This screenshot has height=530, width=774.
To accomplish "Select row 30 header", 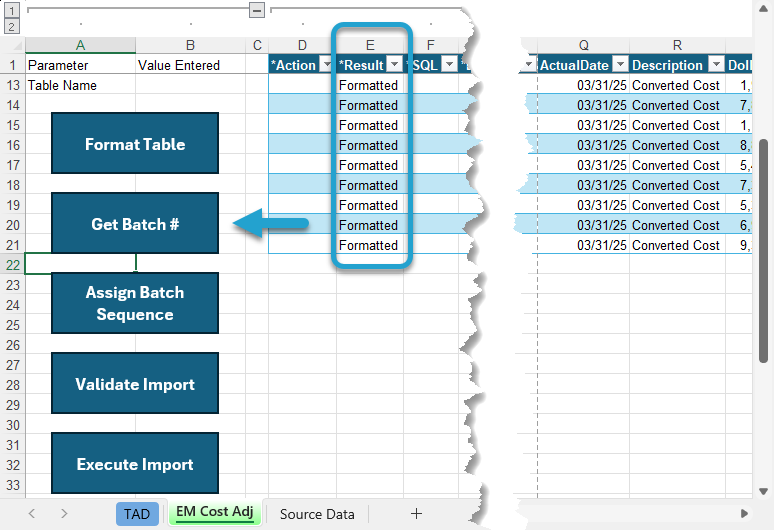I will tap(13, 425).
